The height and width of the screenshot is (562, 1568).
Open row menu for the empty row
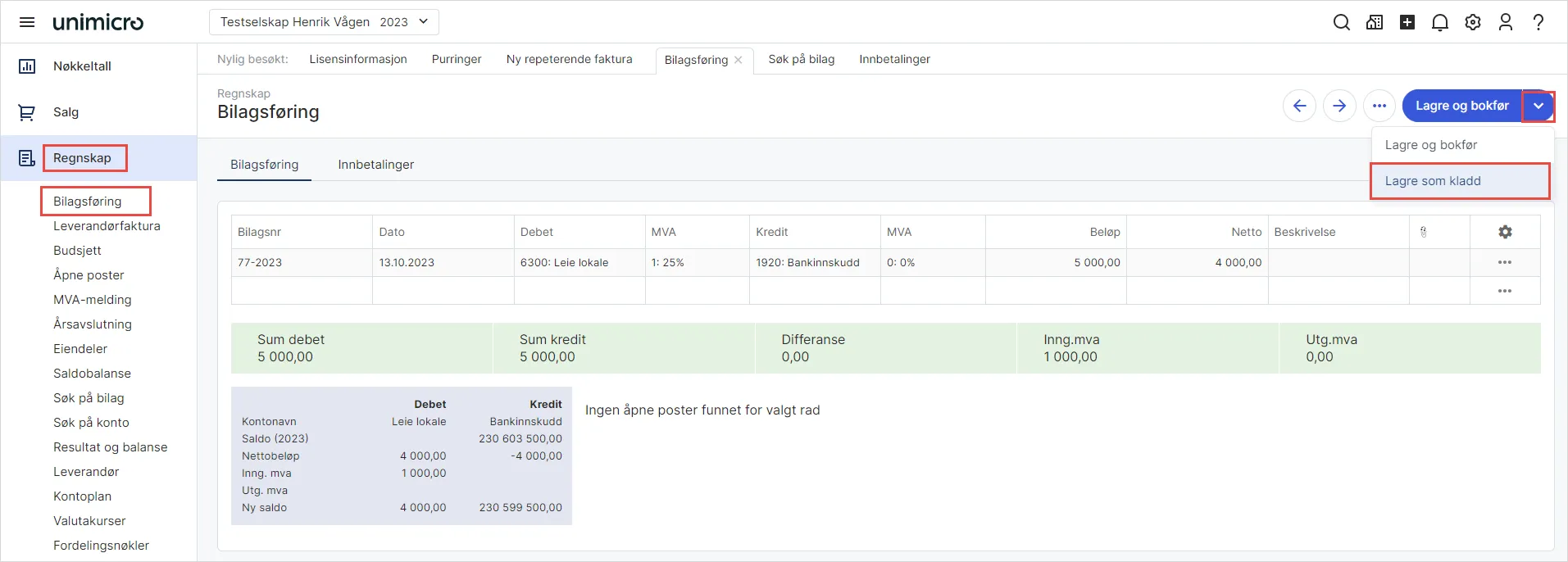(x=1505, y=291)
